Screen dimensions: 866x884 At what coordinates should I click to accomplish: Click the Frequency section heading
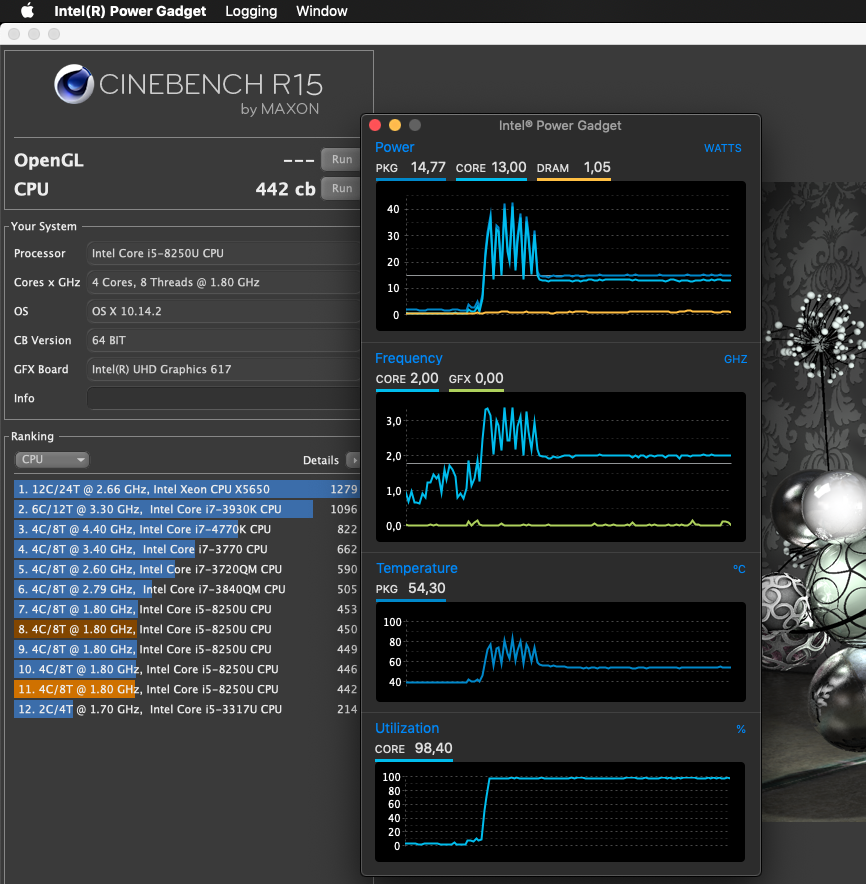pyautogui.click(x=409, y=358)
